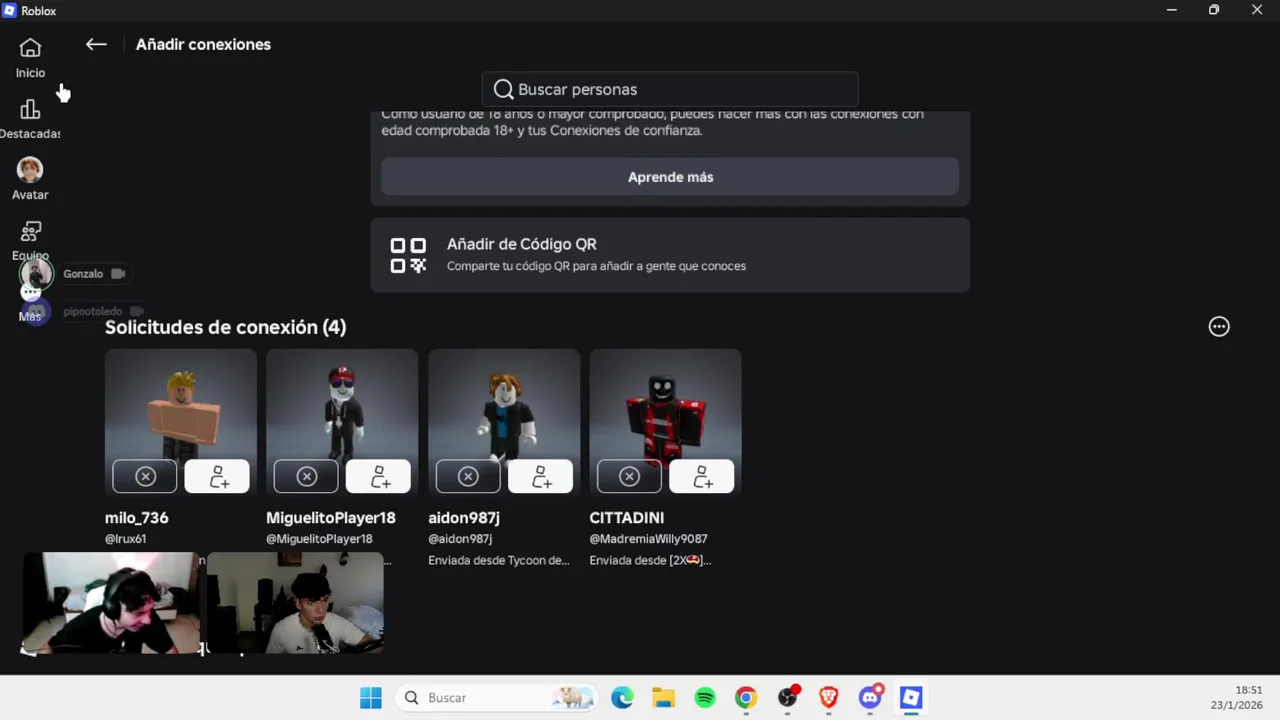Screen dimensions: 1280x720
Task: Open Destacadas charts section
Action: coord(30,119)
